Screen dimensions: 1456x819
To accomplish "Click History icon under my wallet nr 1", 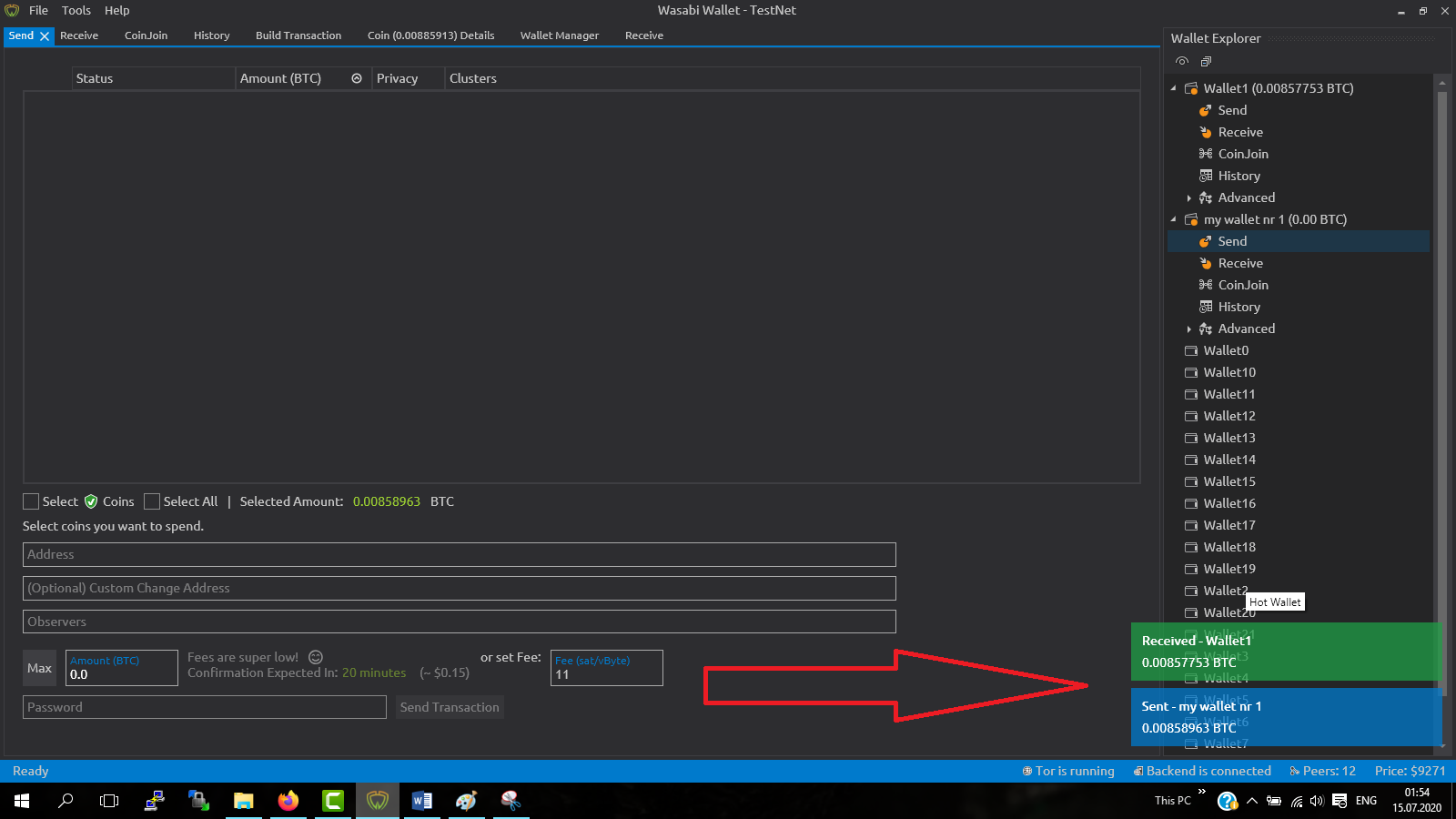I will pyautogui.click(x=1205, y=307).
